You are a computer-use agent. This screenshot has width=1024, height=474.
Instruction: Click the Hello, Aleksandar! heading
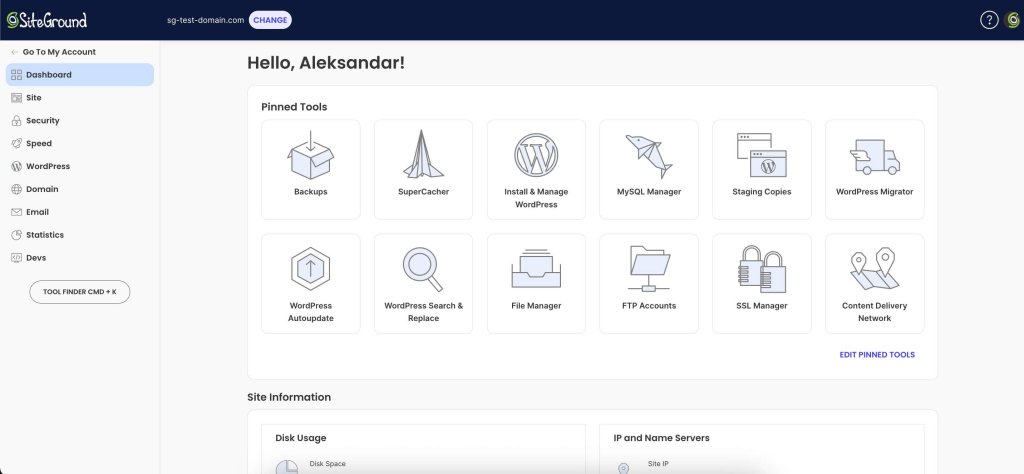[326, 63]
